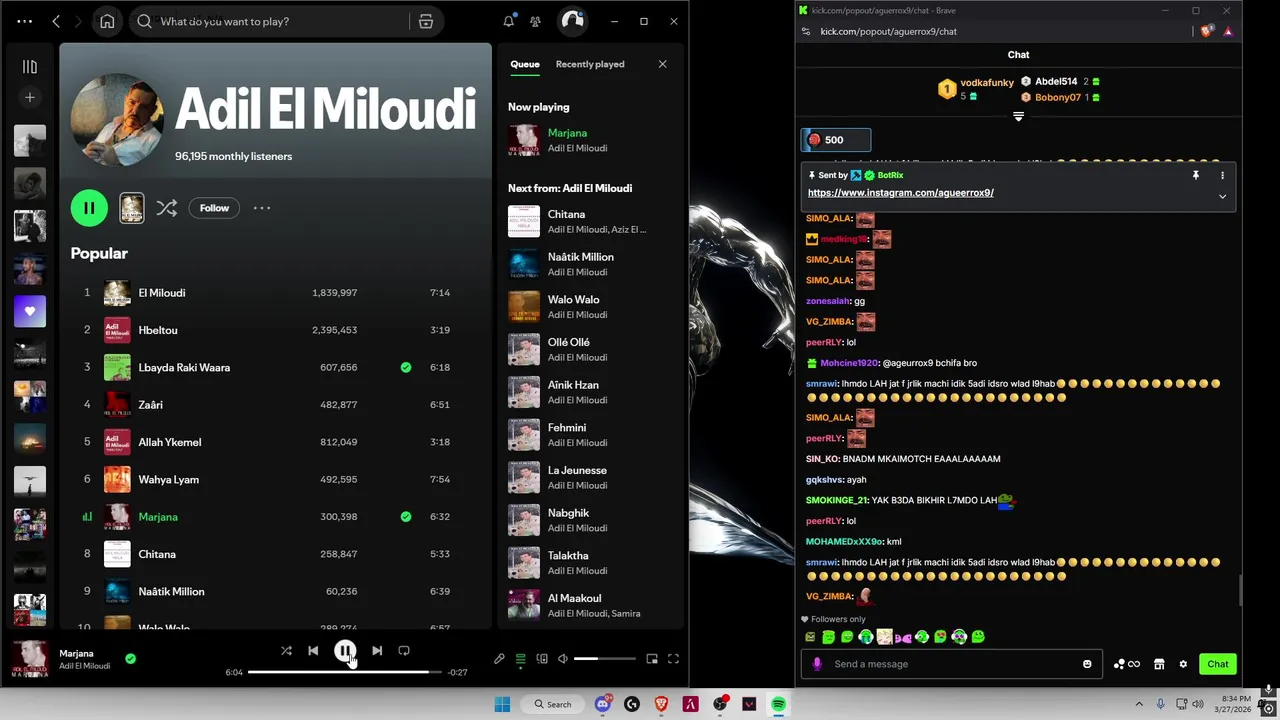Open vodkafunky leaderboard profile
The height and width of the screenshot is (720, 1280).
[x=986, y=83]
